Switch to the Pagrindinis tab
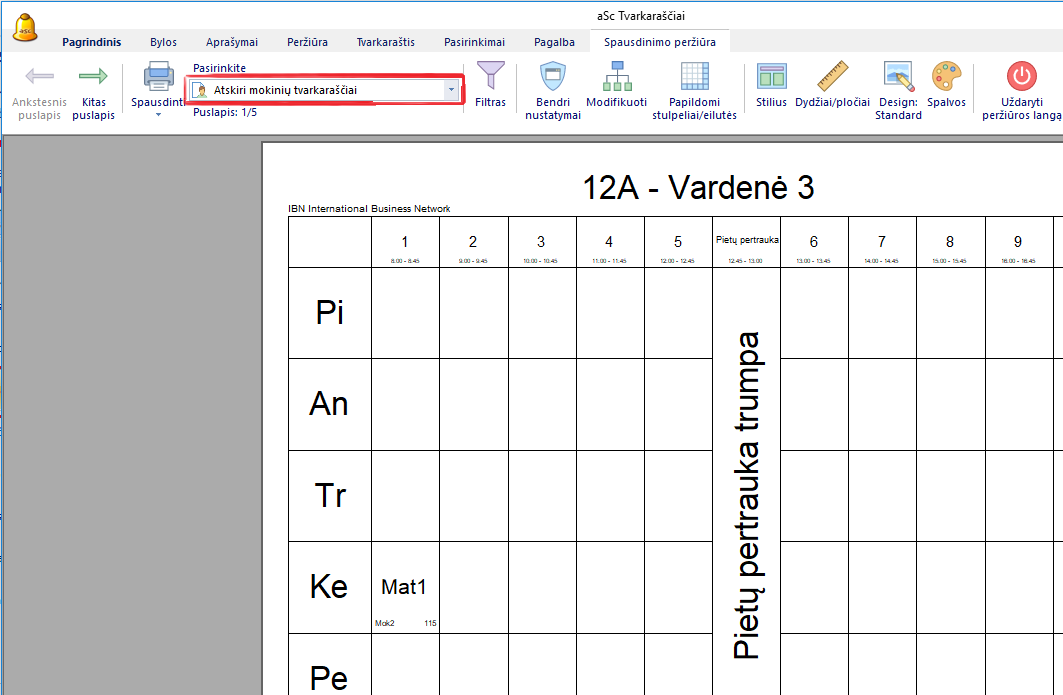This screenshot has height=695, width=1063. tap(91, 42)
